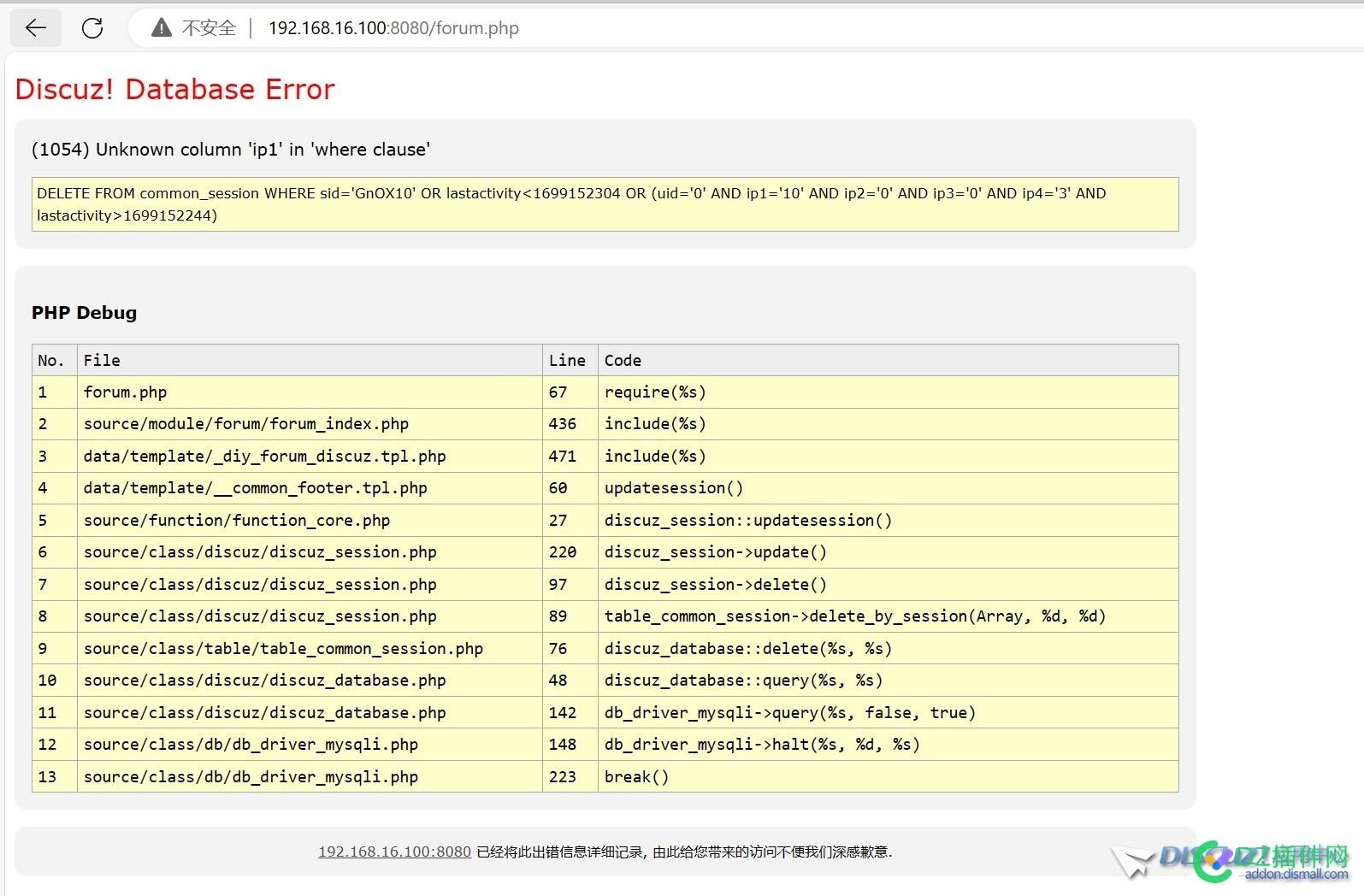Click 'discuz_session::updatesession()' code cell

click(888, 521)
